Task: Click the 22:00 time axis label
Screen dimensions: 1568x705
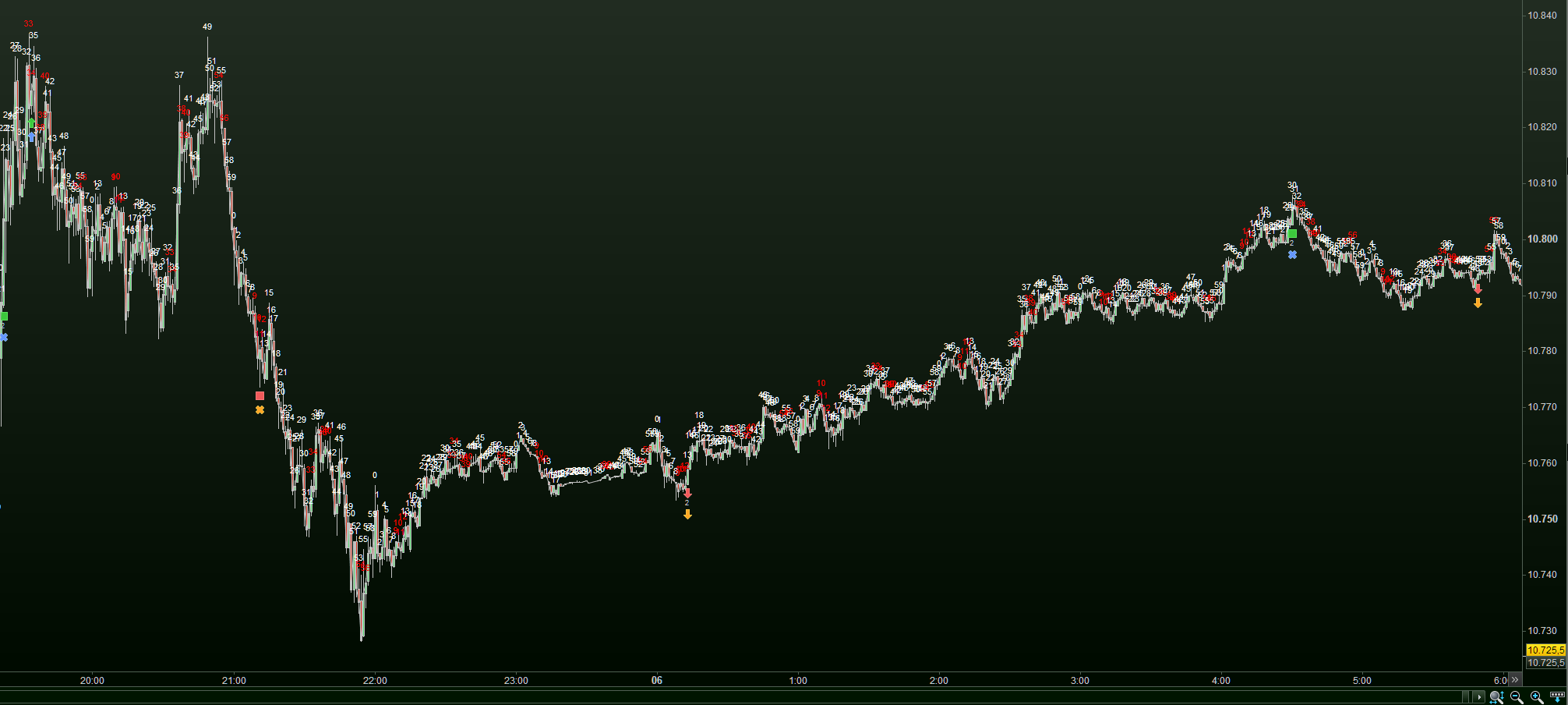Action: point(375,681)
